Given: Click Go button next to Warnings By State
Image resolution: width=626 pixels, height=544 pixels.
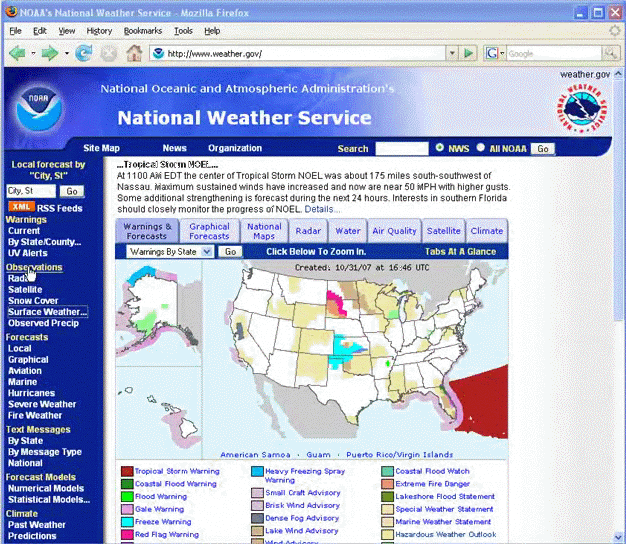Looking at the screenshot, I should tap(230, 252).
